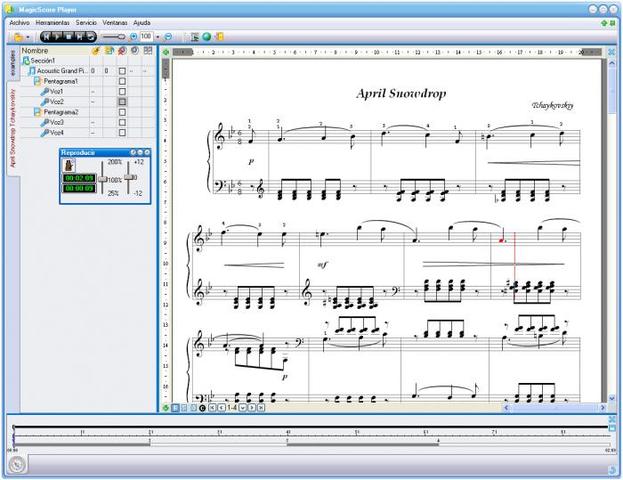Open the Archivo menu

[x=19, y=23]
